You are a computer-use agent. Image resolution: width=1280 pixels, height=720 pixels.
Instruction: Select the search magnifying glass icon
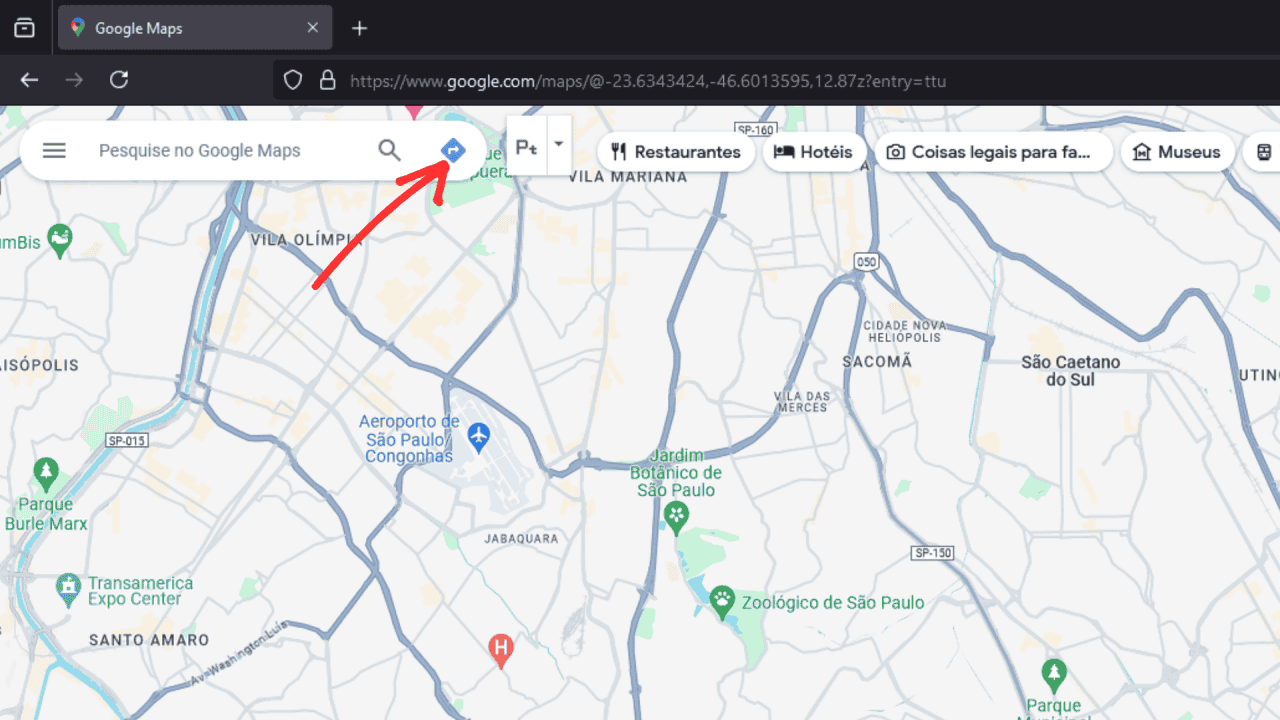click(389, 150)
